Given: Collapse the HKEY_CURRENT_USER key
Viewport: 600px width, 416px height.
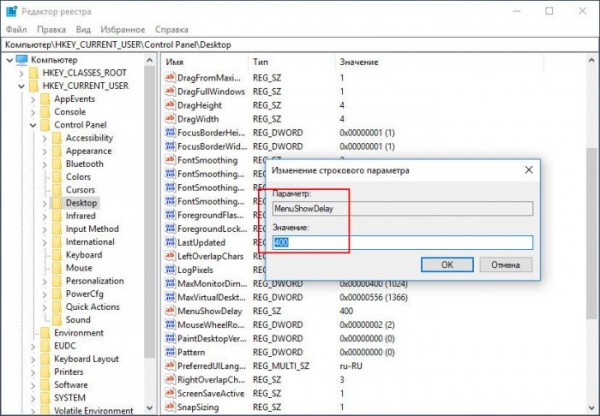Looking at the screenshot, I should pos(21,86).
